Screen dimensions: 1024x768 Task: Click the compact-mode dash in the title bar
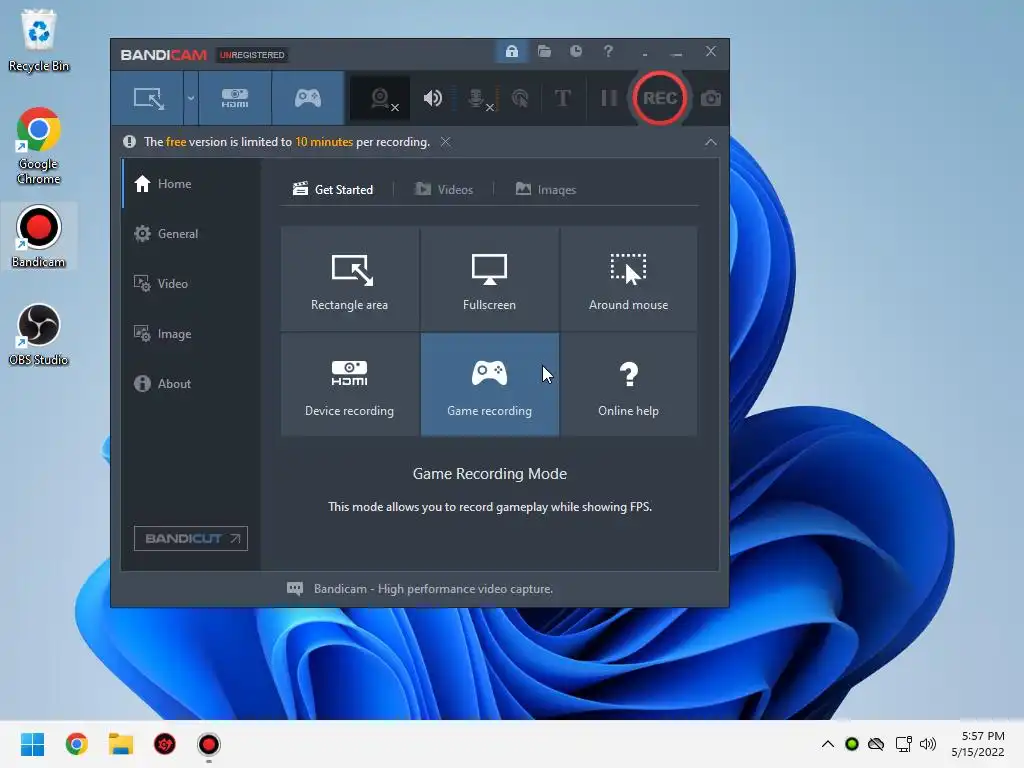click(645, 54)
